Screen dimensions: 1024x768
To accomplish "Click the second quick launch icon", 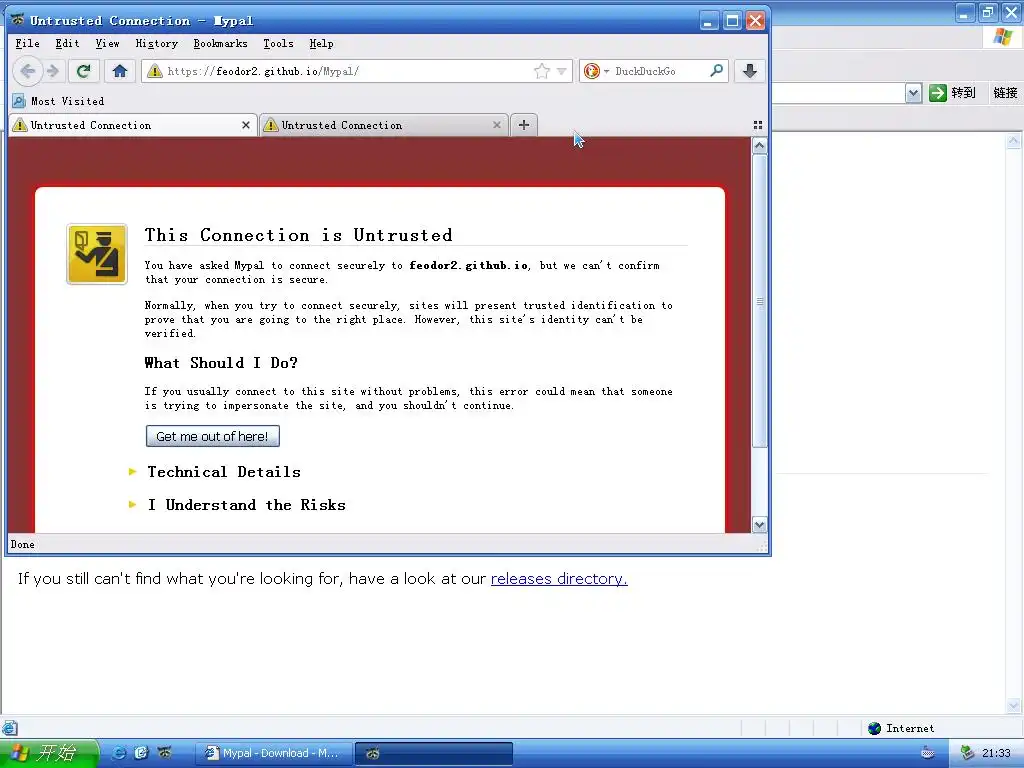I will (x=141, y=753).
